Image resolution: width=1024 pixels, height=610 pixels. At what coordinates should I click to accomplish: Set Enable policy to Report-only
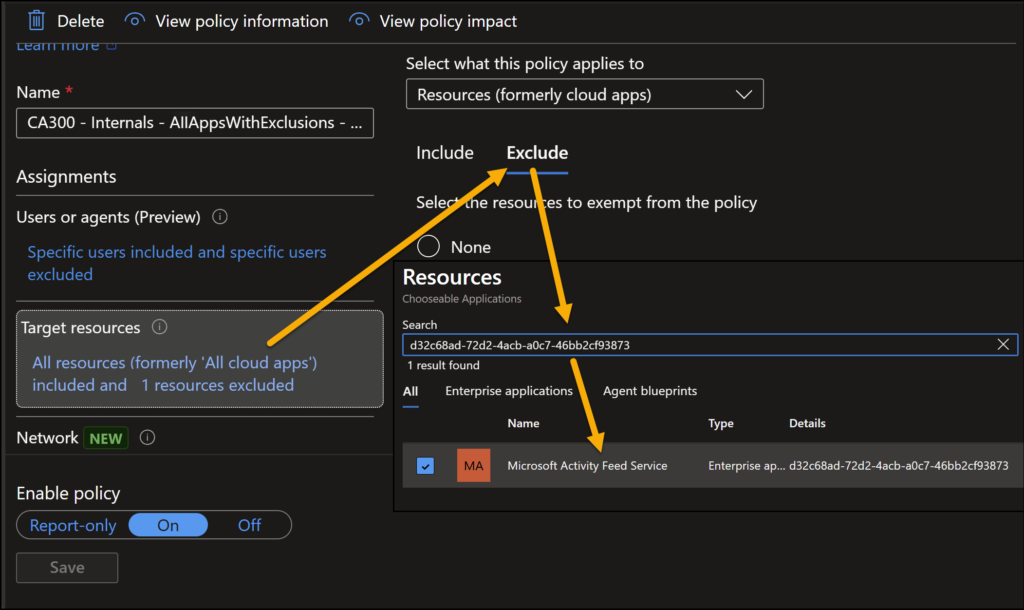(x=73, y=525)
